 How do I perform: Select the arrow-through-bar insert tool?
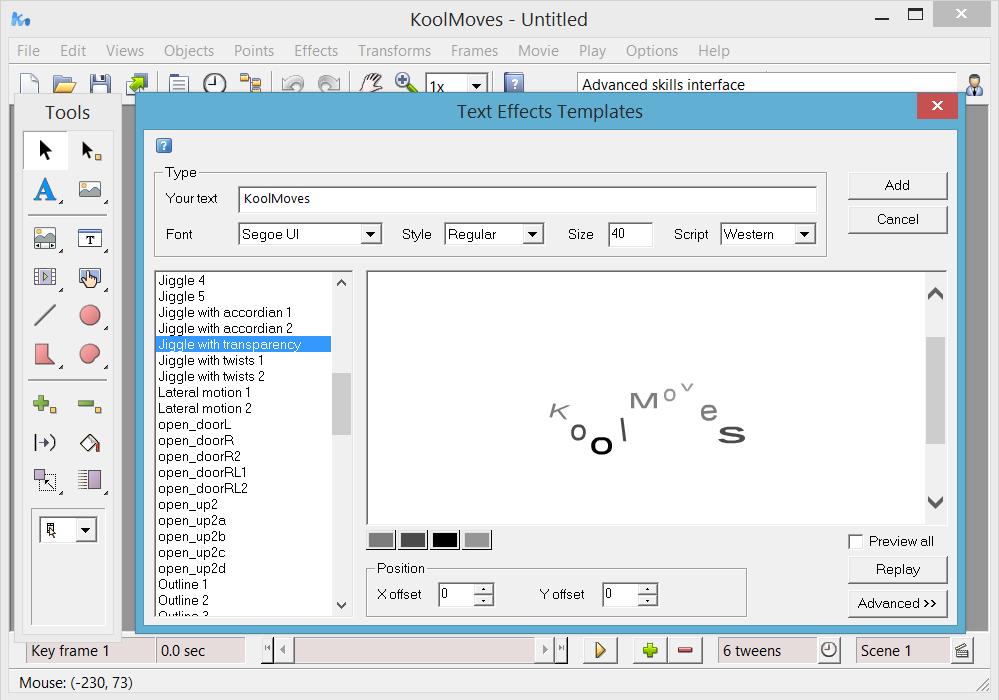pos(45,442)
